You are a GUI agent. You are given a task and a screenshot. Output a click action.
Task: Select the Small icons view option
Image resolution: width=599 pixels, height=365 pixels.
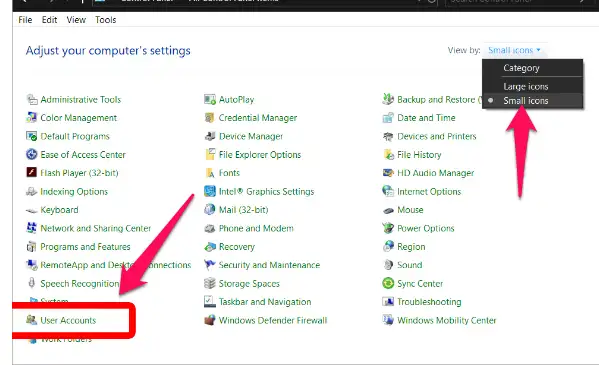point(526,101)
